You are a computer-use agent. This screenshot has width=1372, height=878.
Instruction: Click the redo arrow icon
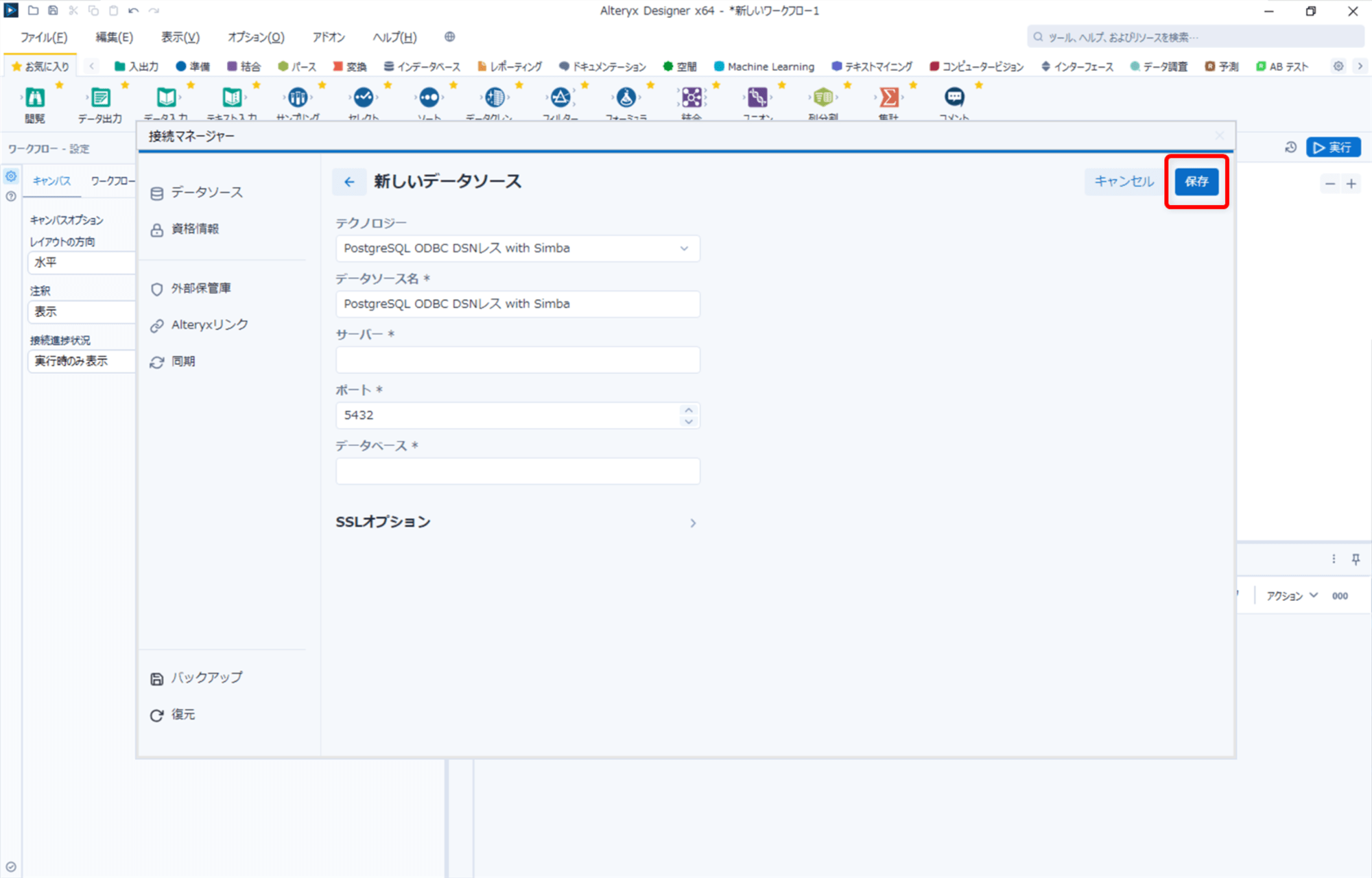click(154, 10)
